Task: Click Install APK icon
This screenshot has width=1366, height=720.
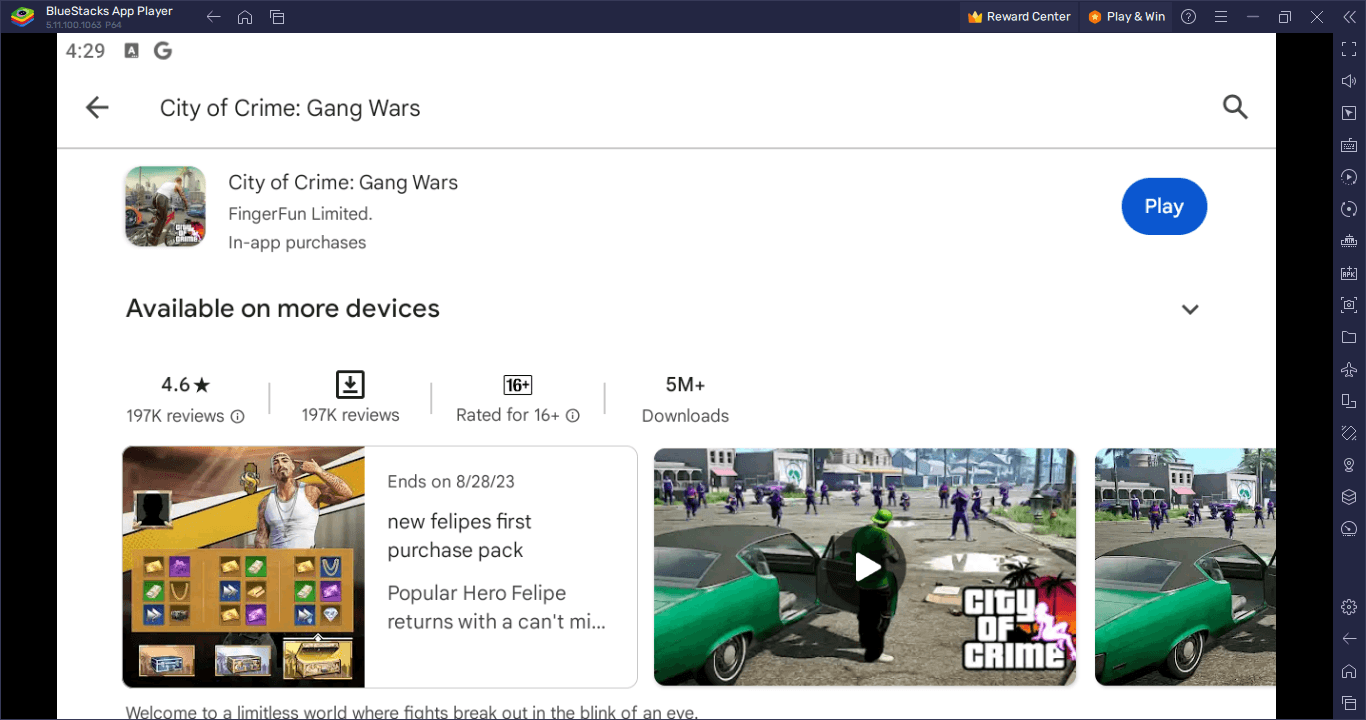Action: pos(1349,273)
